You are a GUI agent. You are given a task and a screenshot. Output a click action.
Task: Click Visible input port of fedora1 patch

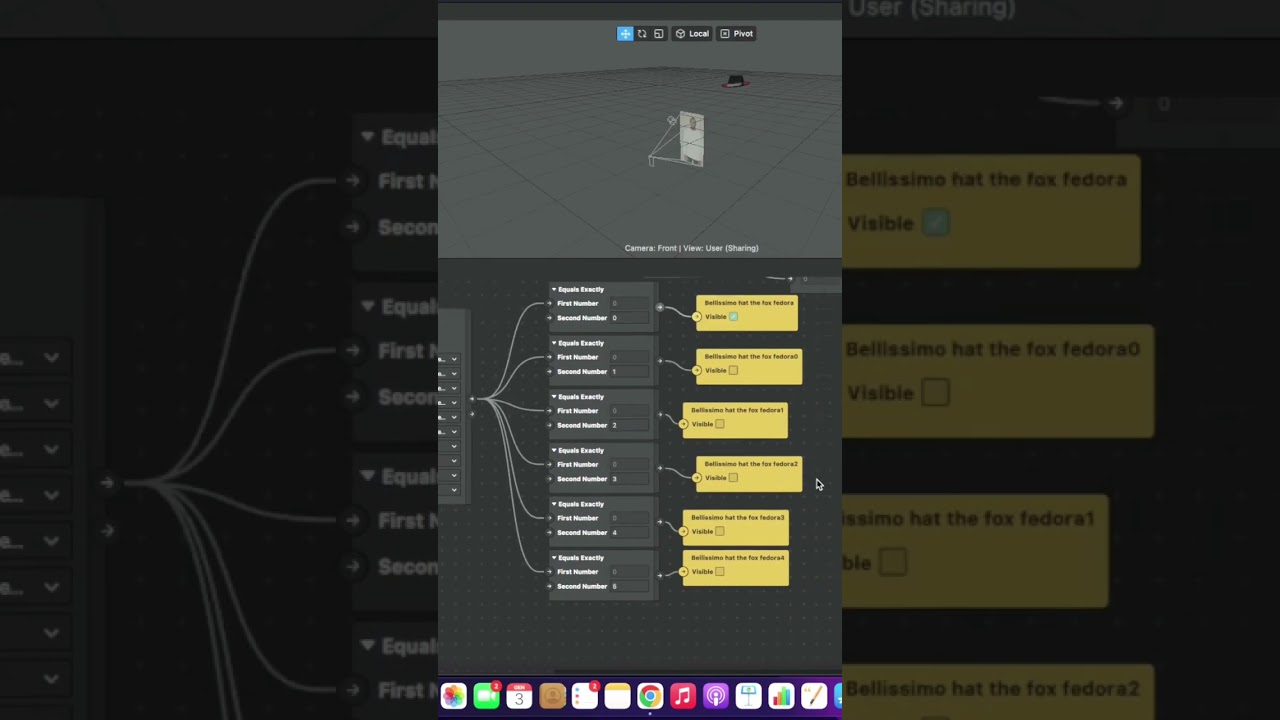(683, 424)
